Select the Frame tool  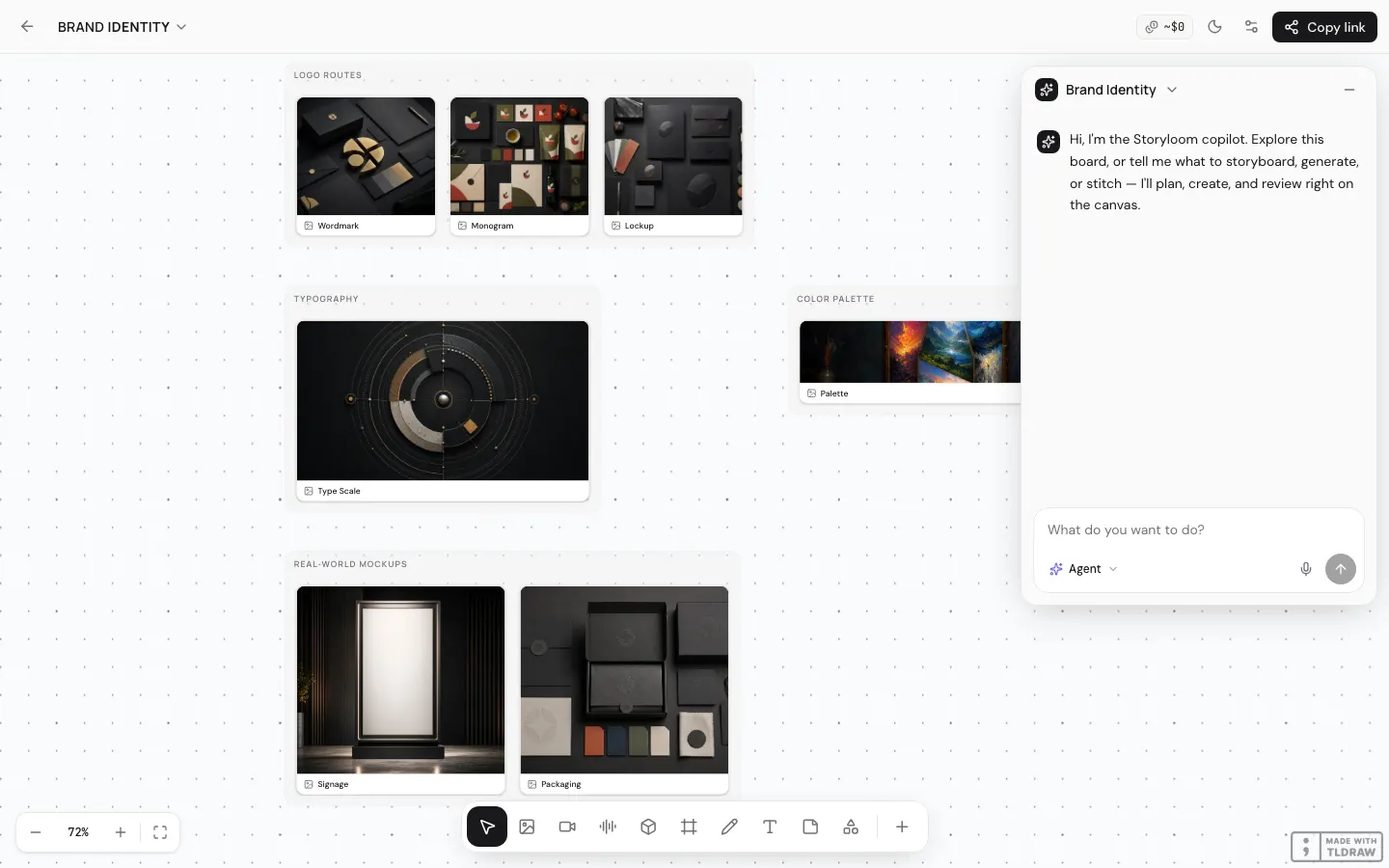689,827
